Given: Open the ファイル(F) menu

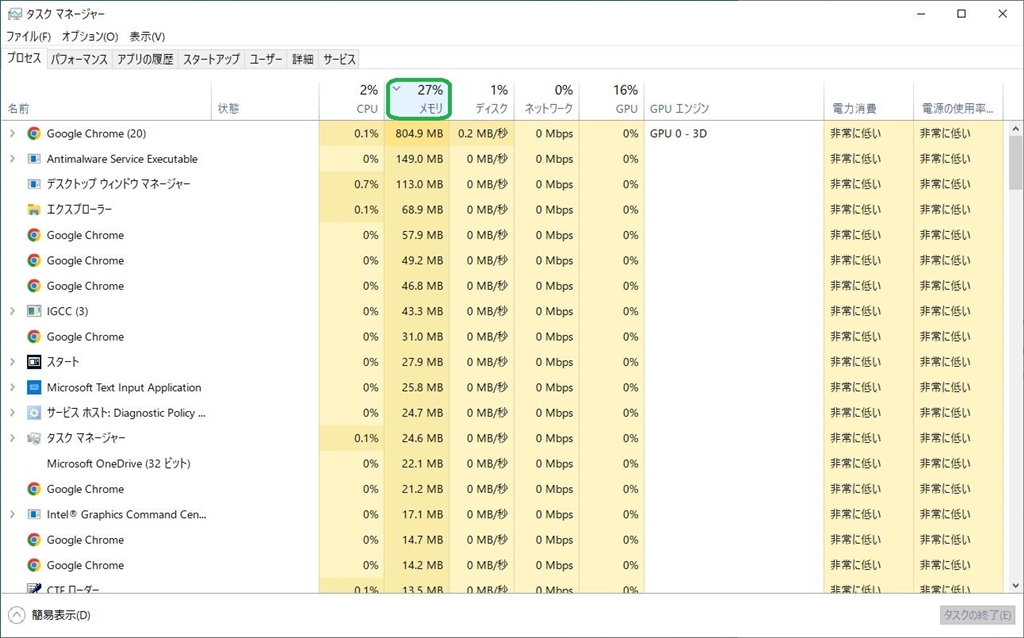Looking at the screenshot, I should coord(28,37).
